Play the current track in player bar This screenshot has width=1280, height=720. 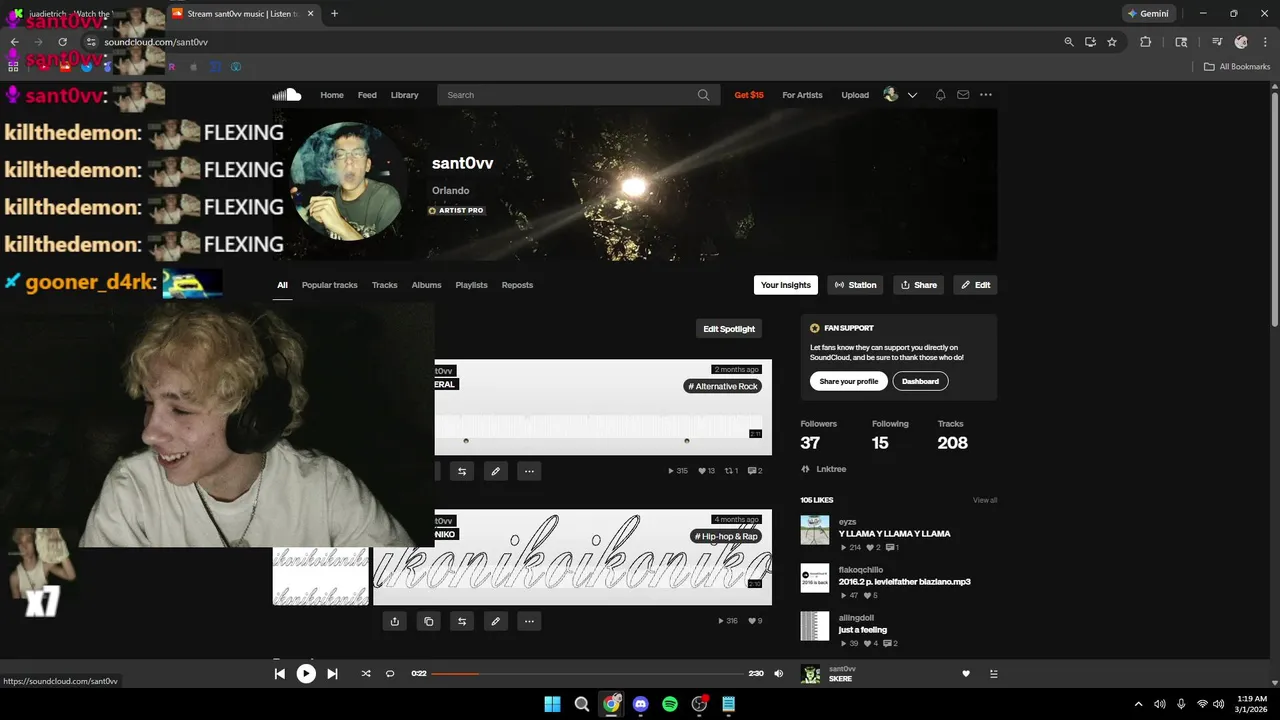pos(306,674)
